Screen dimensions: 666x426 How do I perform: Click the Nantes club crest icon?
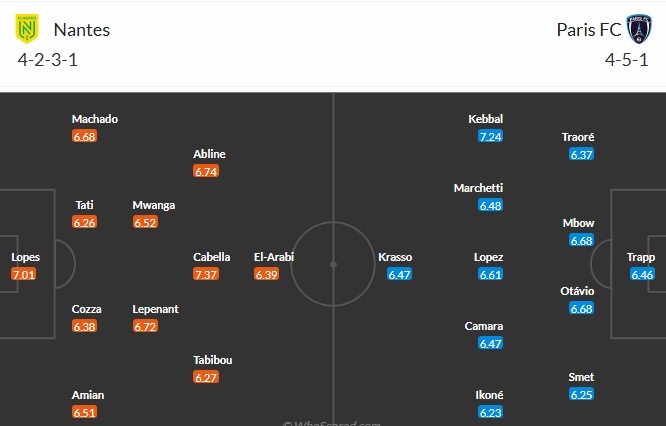26,29
